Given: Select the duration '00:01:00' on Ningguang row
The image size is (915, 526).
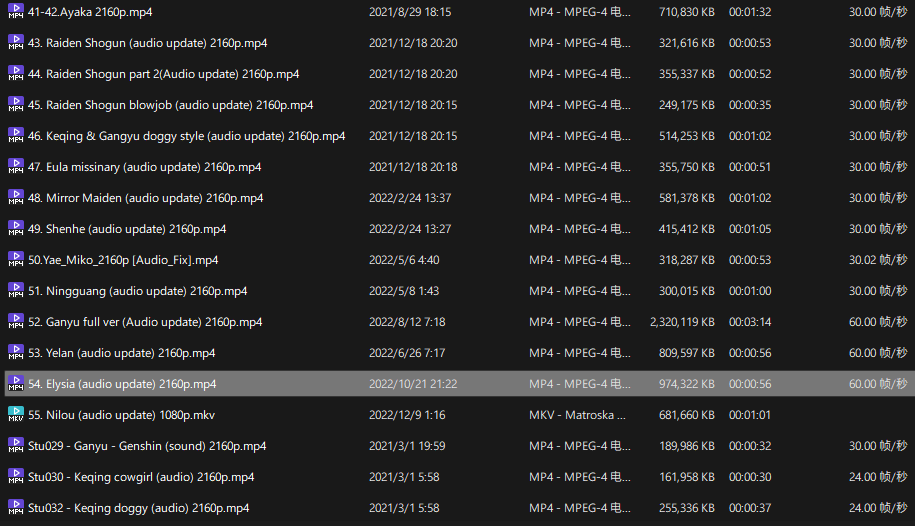Looking at the screenshot, I should click(x=750, y=291).
